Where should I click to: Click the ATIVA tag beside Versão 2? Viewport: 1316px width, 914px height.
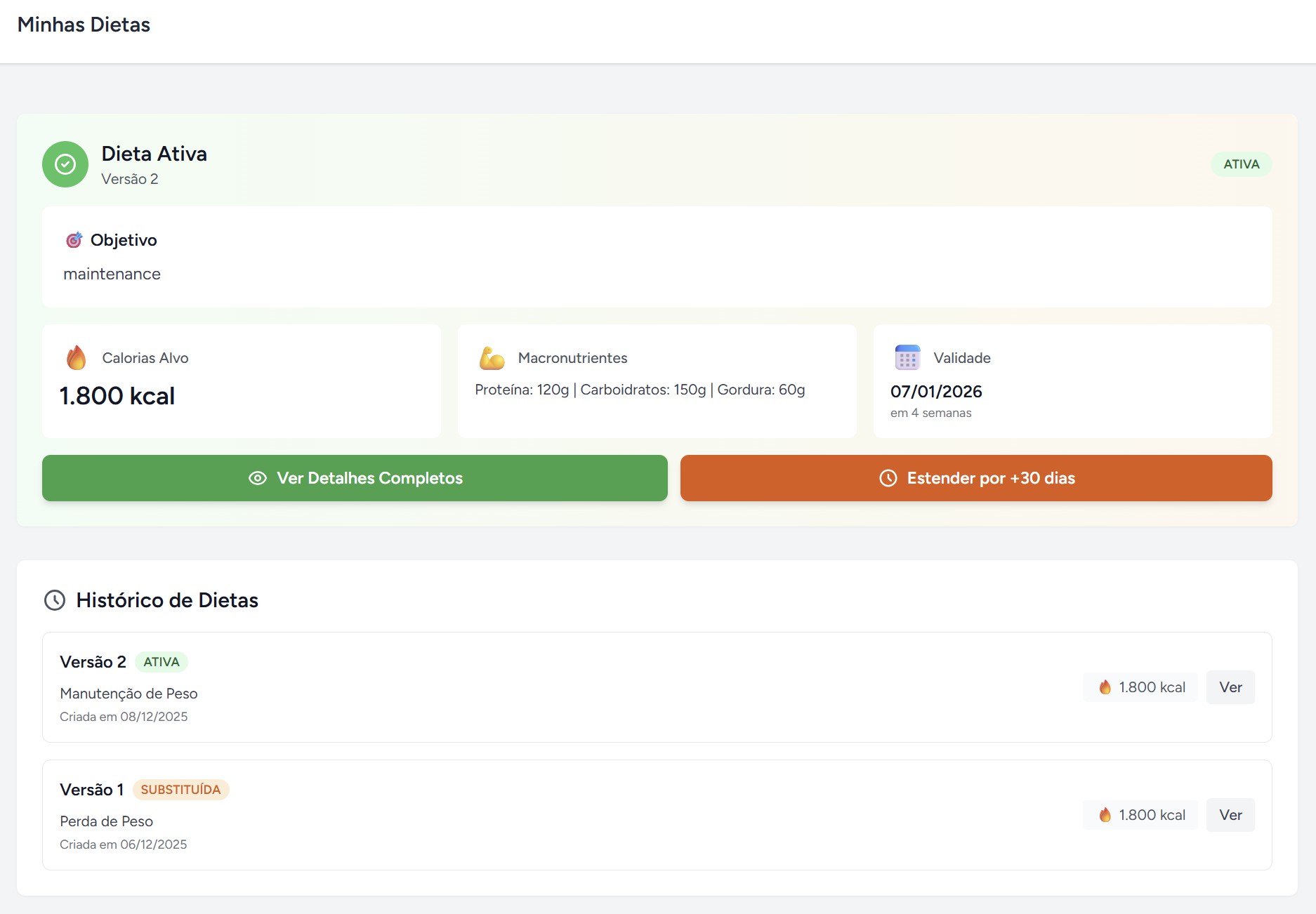161,662
